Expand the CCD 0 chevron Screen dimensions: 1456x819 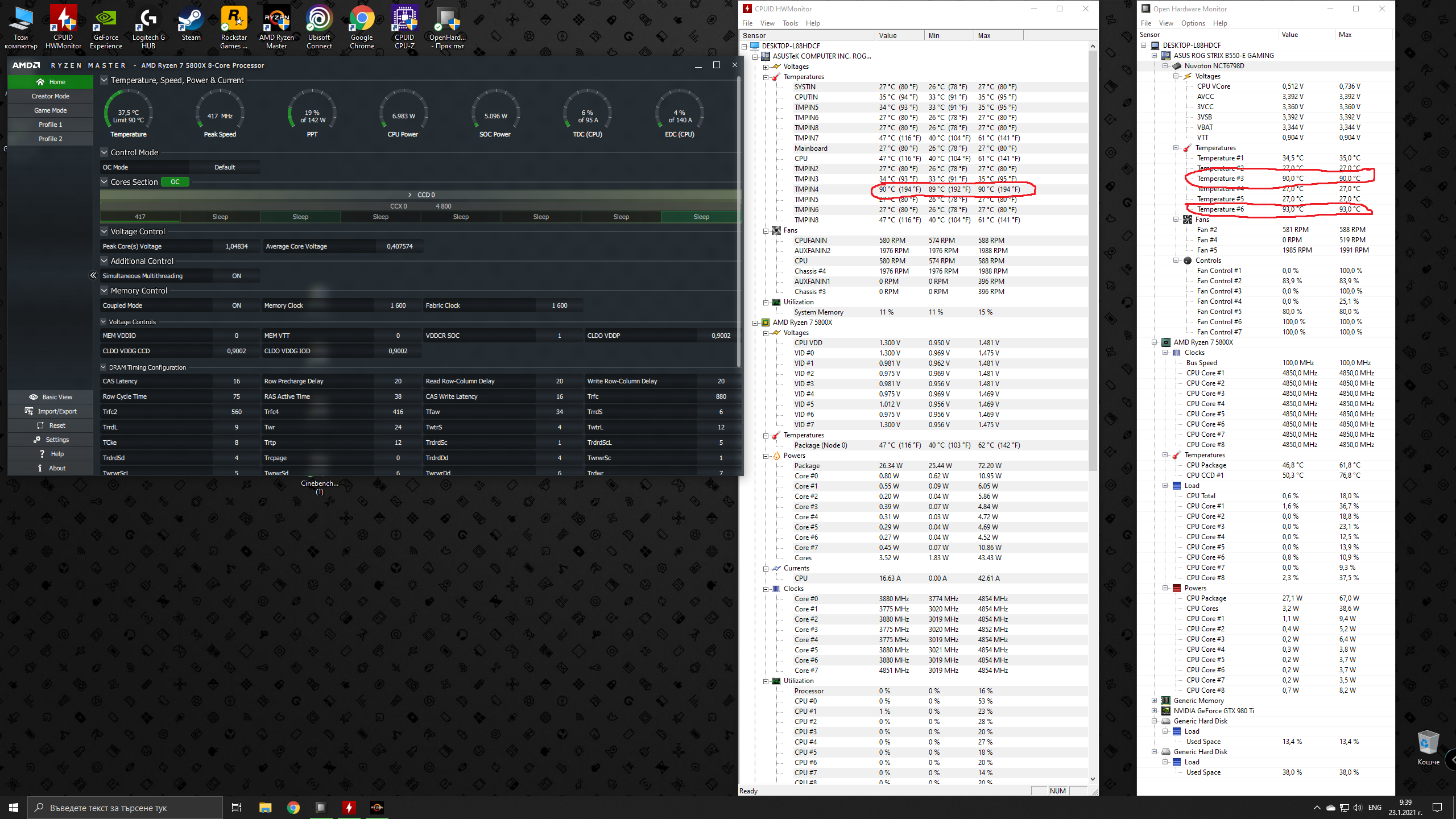409,195
